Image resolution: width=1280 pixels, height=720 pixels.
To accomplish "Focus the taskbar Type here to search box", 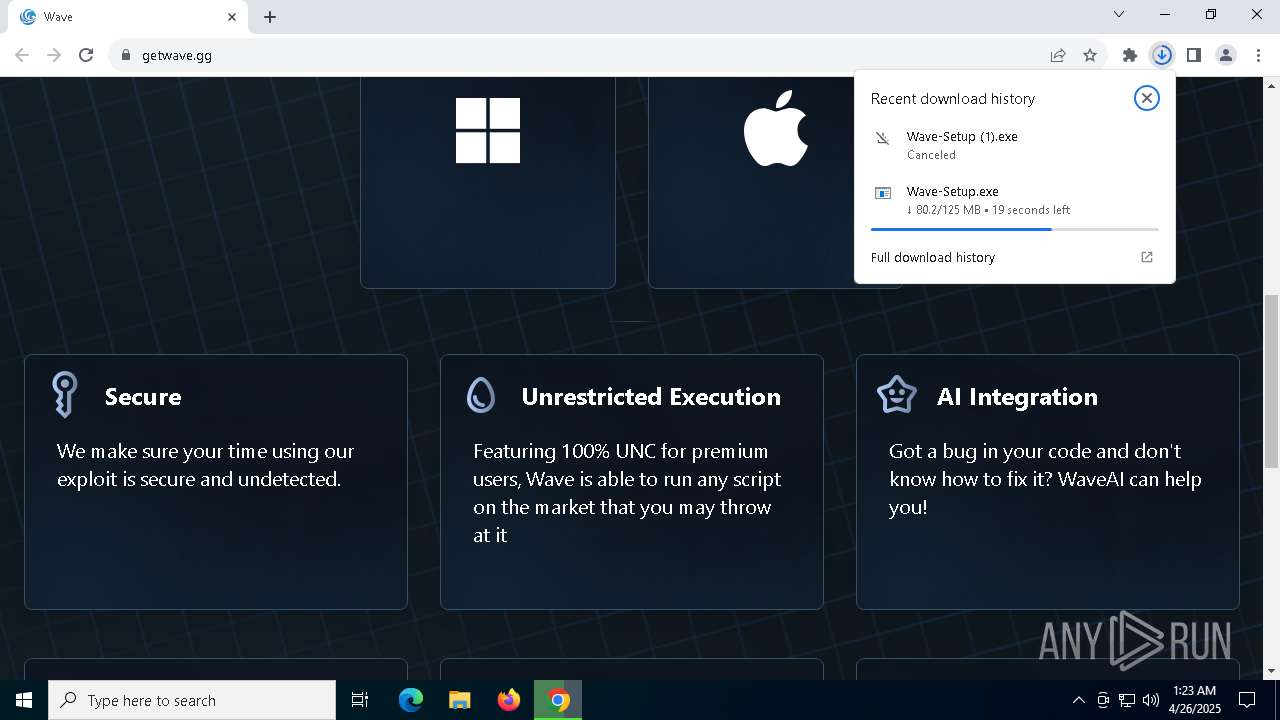I will 192,700.
